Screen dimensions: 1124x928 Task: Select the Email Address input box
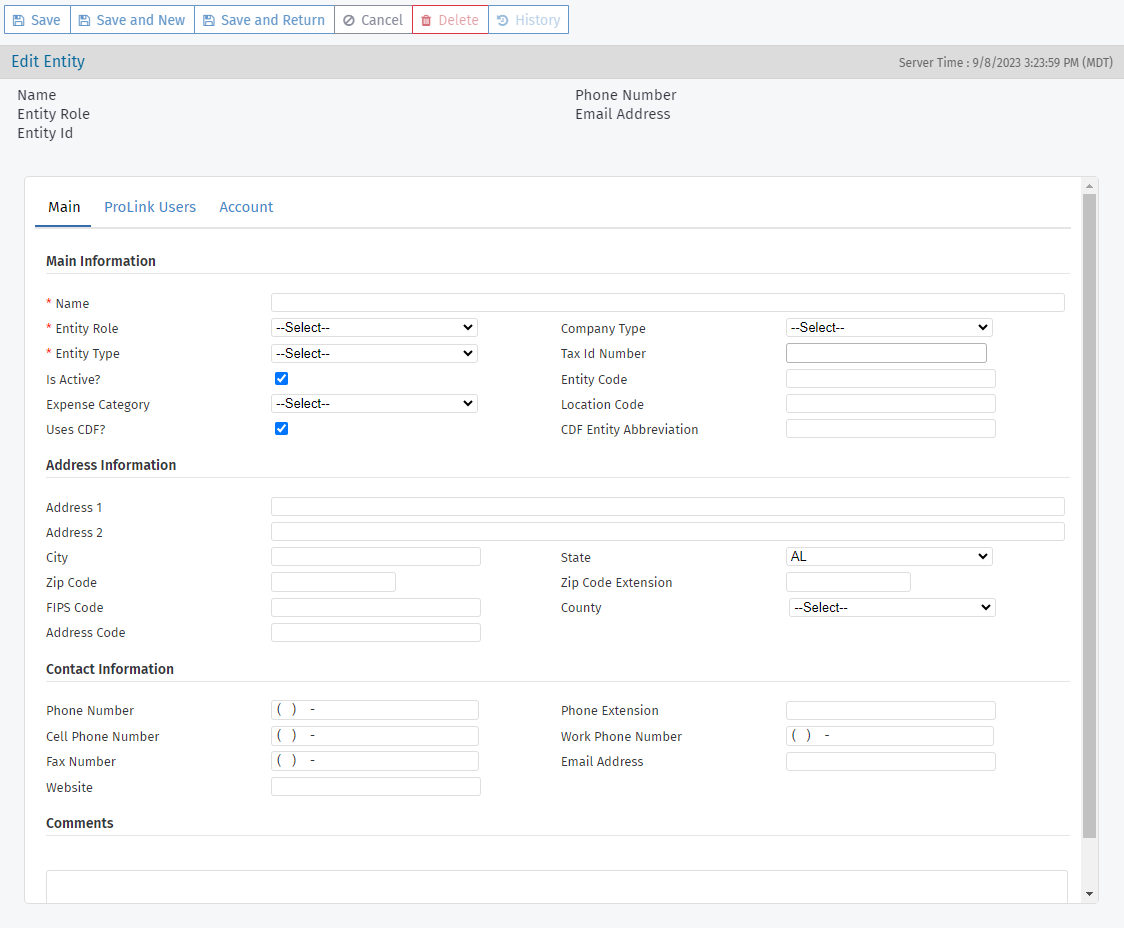click(890, 762)
